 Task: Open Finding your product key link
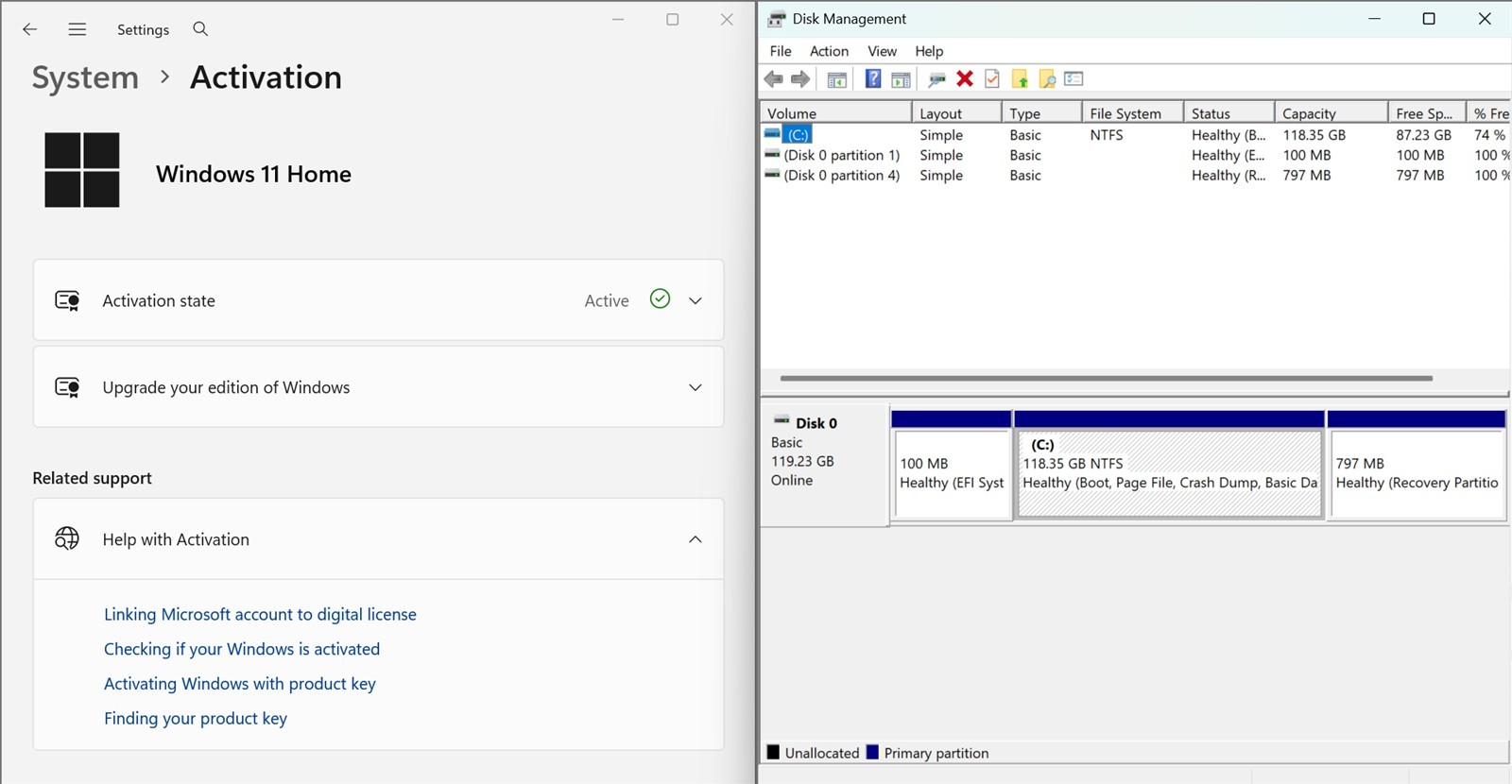click(196, 719)
